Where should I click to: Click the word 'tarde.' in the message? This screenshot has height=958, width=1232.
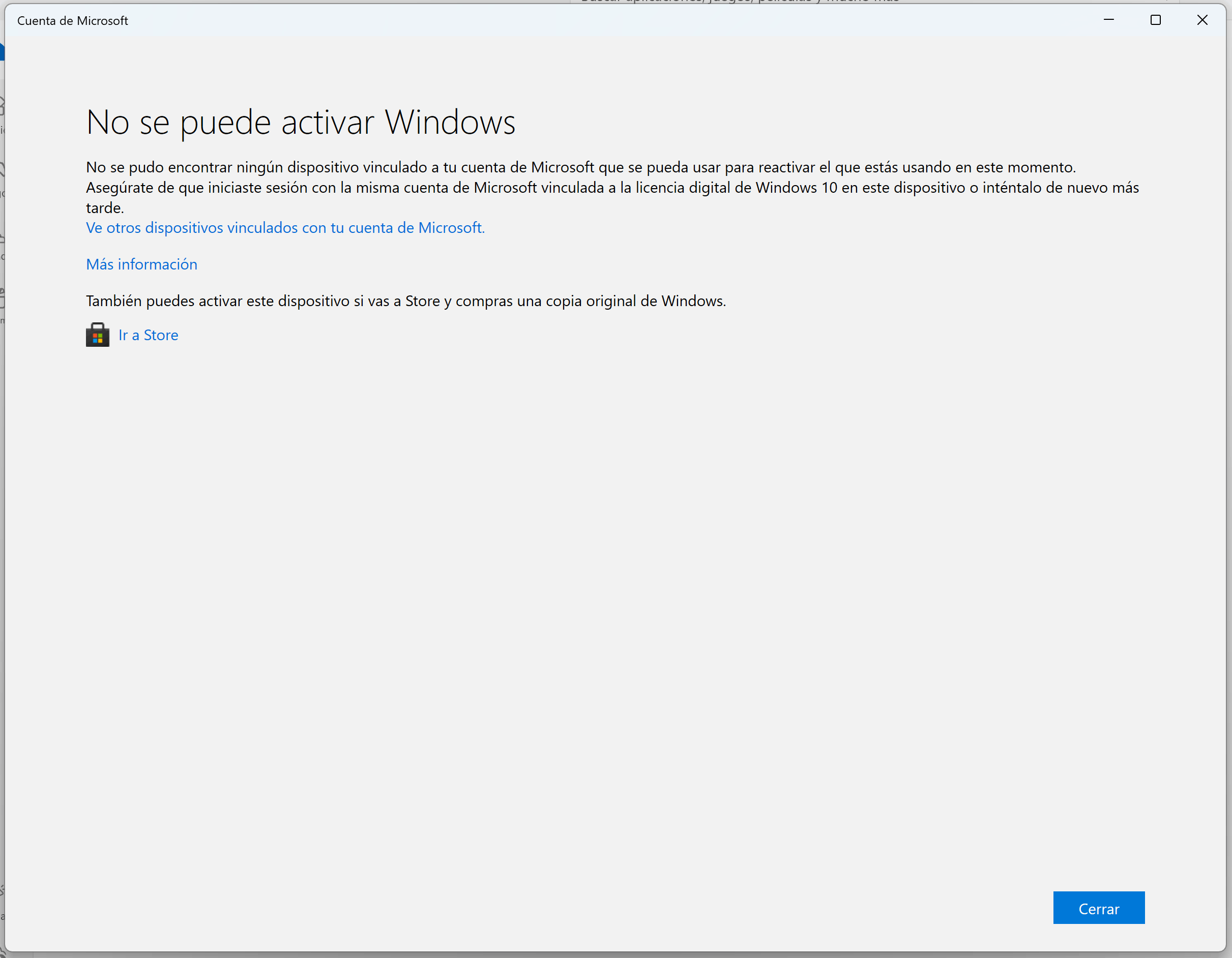click(105, 207)
